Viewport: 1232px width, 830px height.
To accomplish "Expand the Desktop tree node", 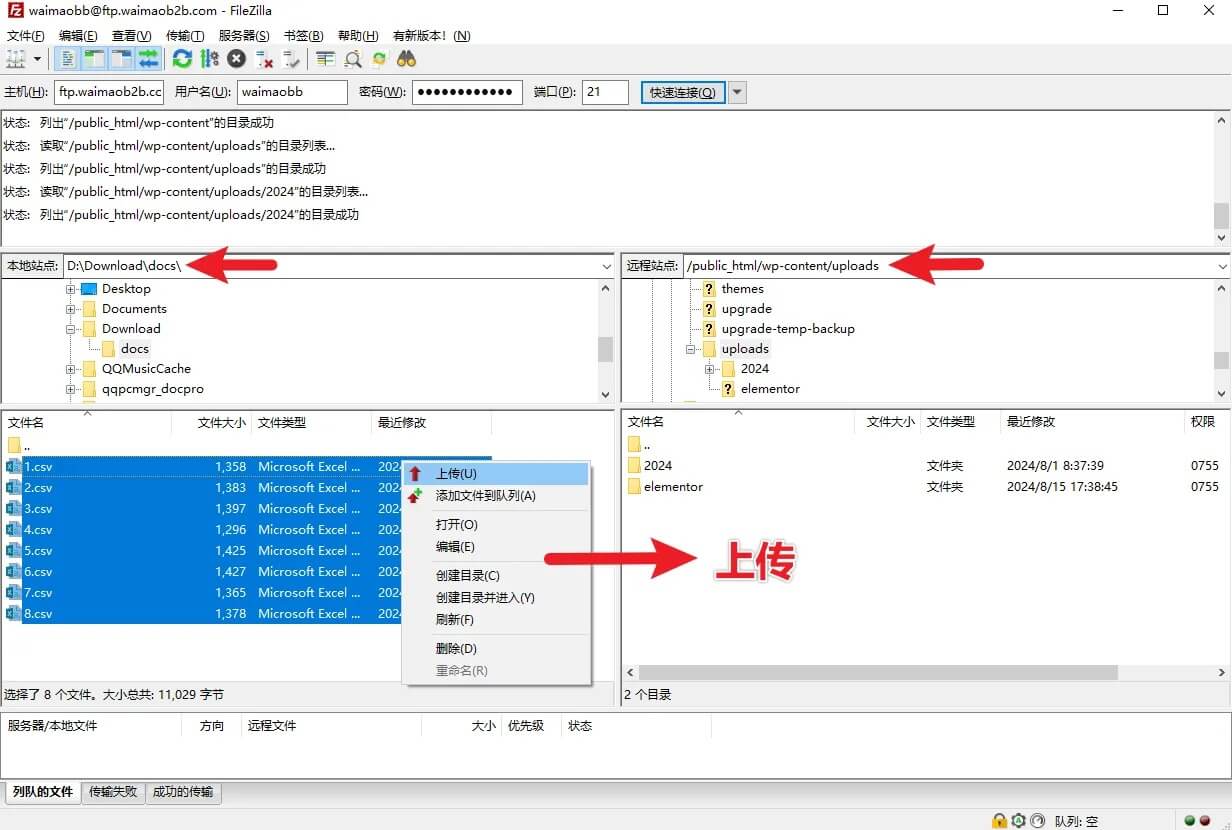I will 71,289.
